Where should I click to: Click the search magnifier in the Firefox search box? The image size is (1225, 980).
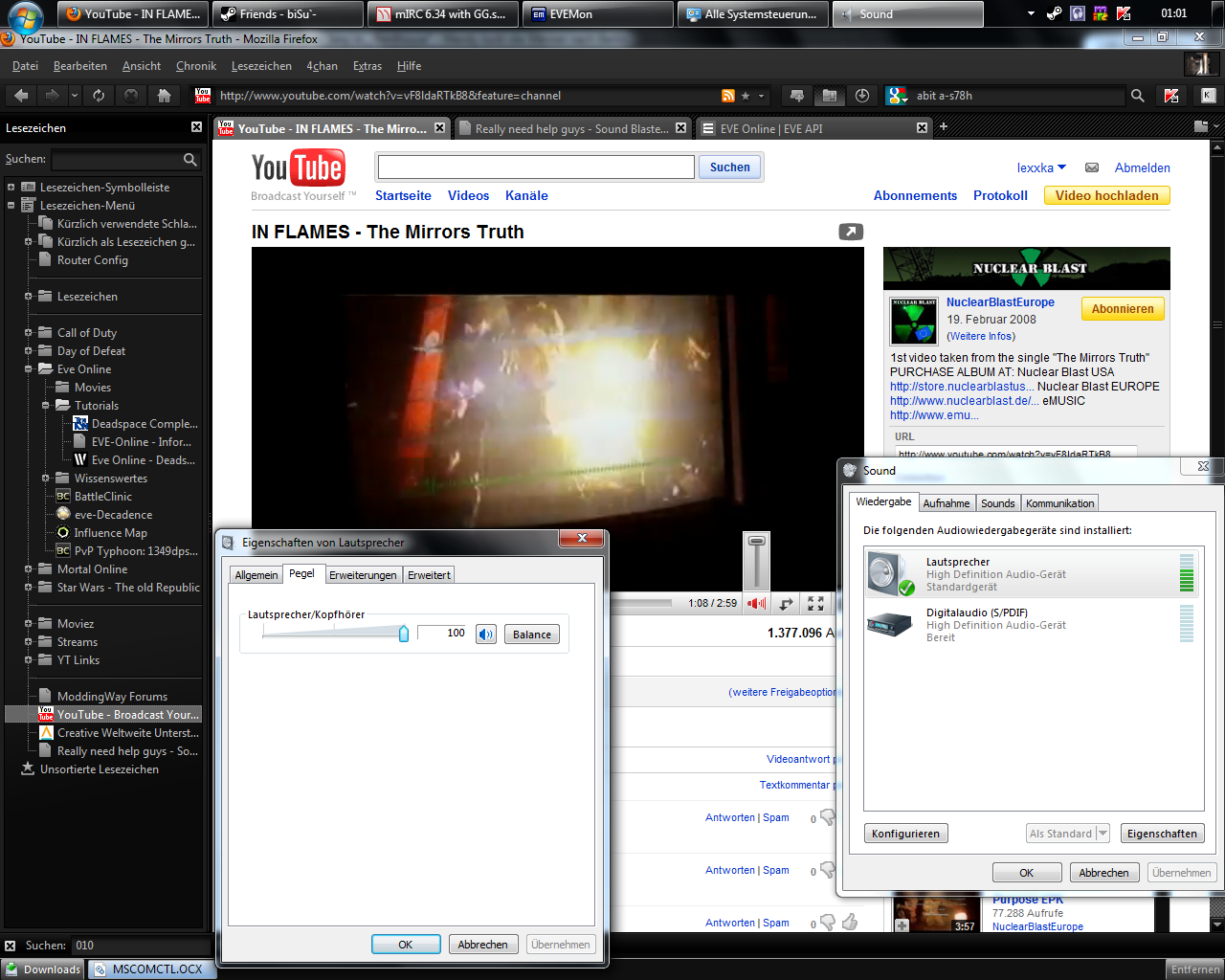[1137, 96]
